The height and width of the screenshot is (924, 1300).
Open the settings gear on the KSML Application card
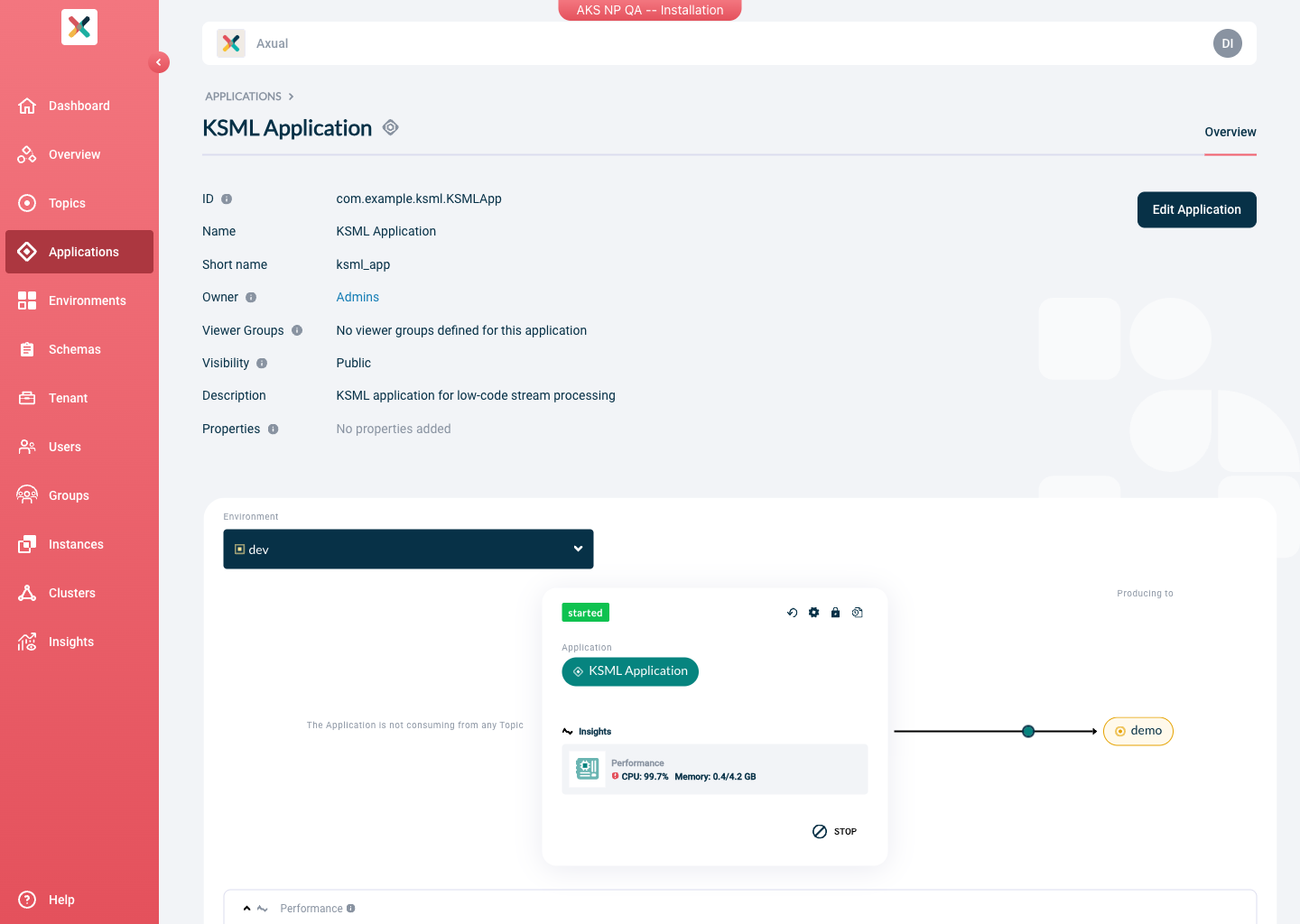(813, 612)
